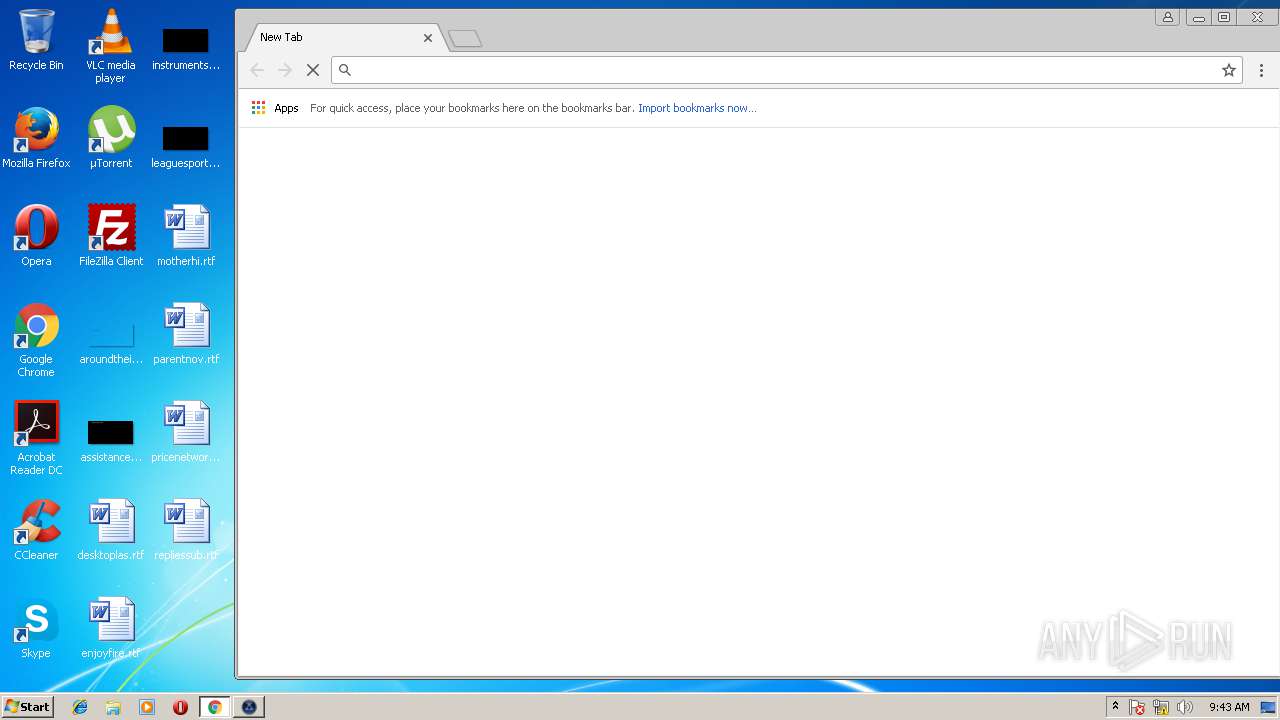Select VLC media player shortcut
This screenshot has height=720, width=1280.
pyautogui.click(x=111, y=46)
